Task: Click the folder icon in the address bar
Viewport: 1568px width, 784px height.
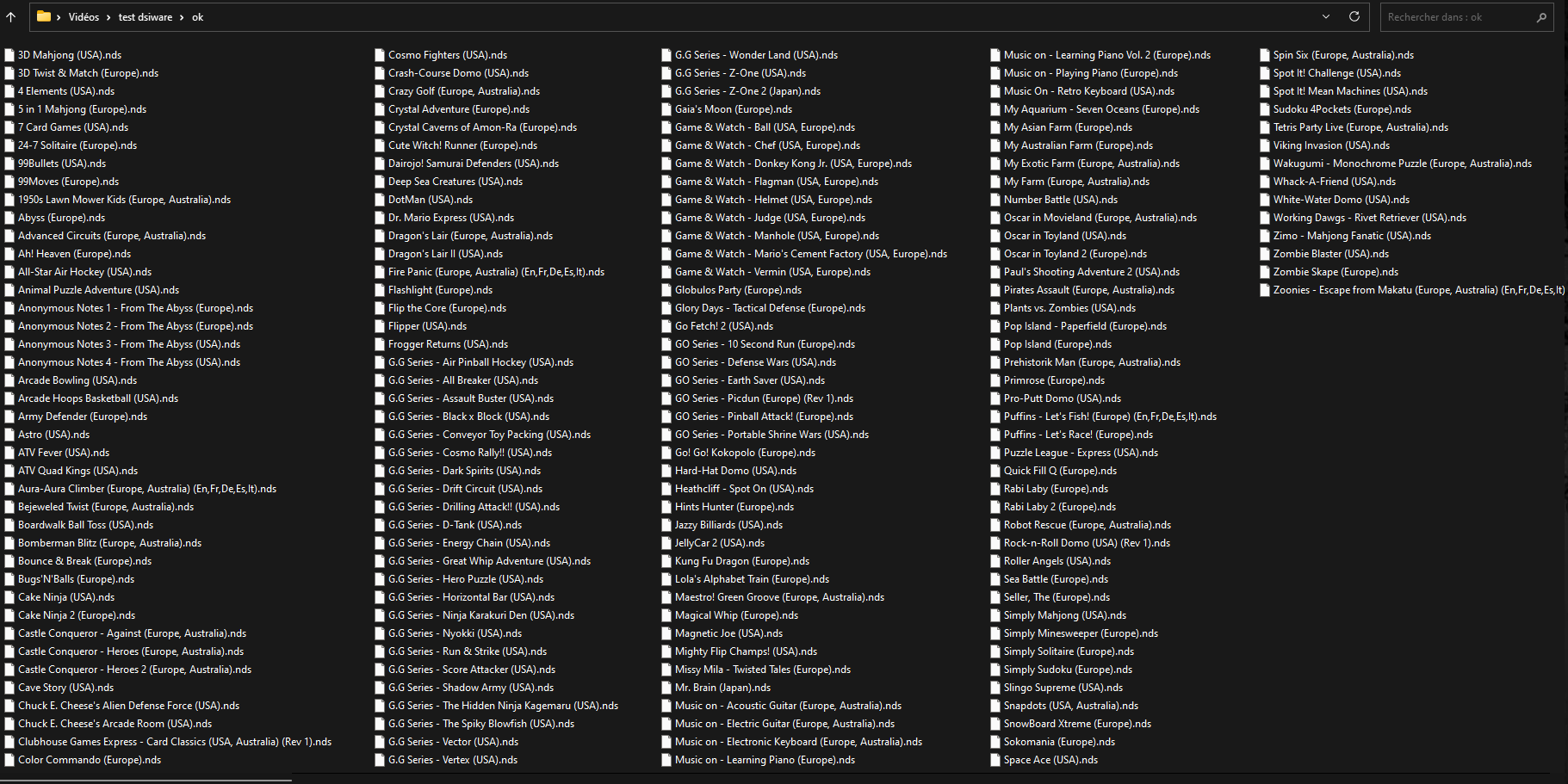Action: coord(44,16)
